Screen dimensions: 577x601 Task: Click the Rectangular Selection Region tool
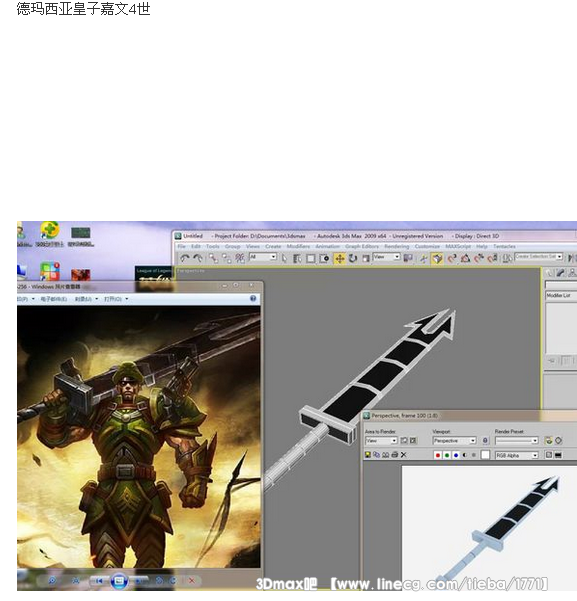(x=311, y=259)
